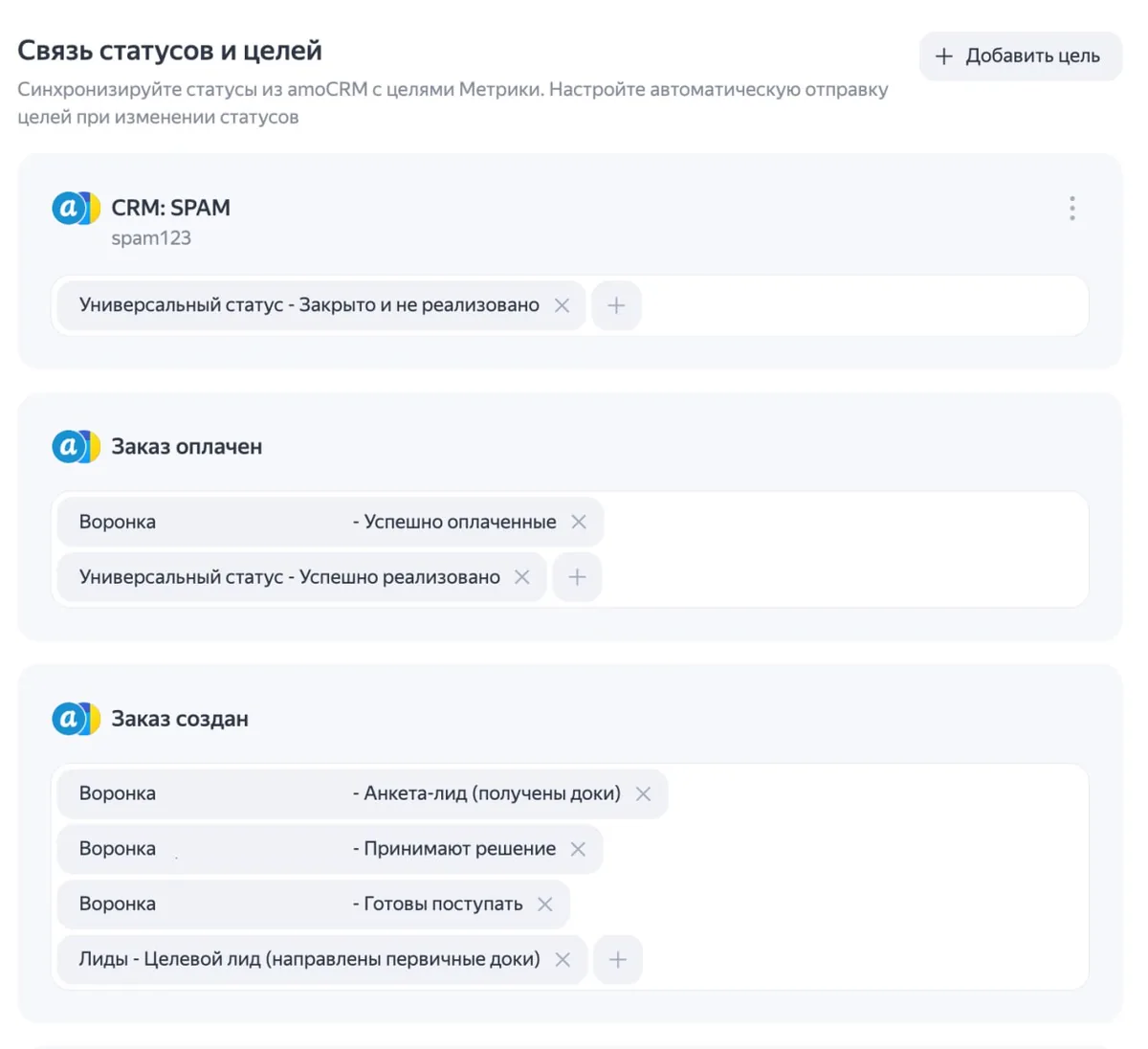This screenshot has width=1148, height=1049.
Task: Click the amoCRM logo beside Заказ оплачен
Action: pyautogui.click(x=77, y=446)
